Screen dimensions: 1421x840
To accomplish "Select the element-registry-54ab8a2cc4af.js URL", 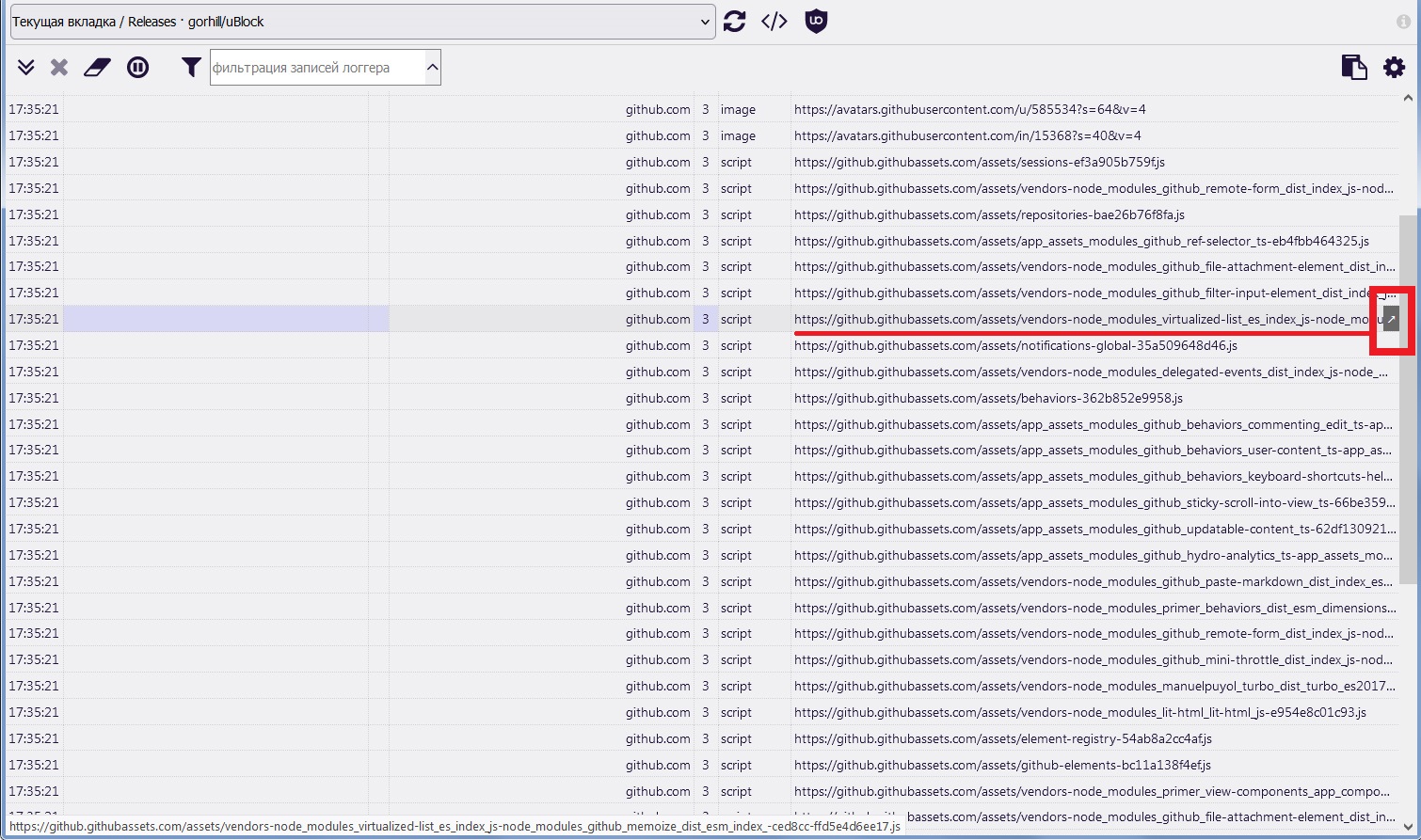I will coord(1003,738).
